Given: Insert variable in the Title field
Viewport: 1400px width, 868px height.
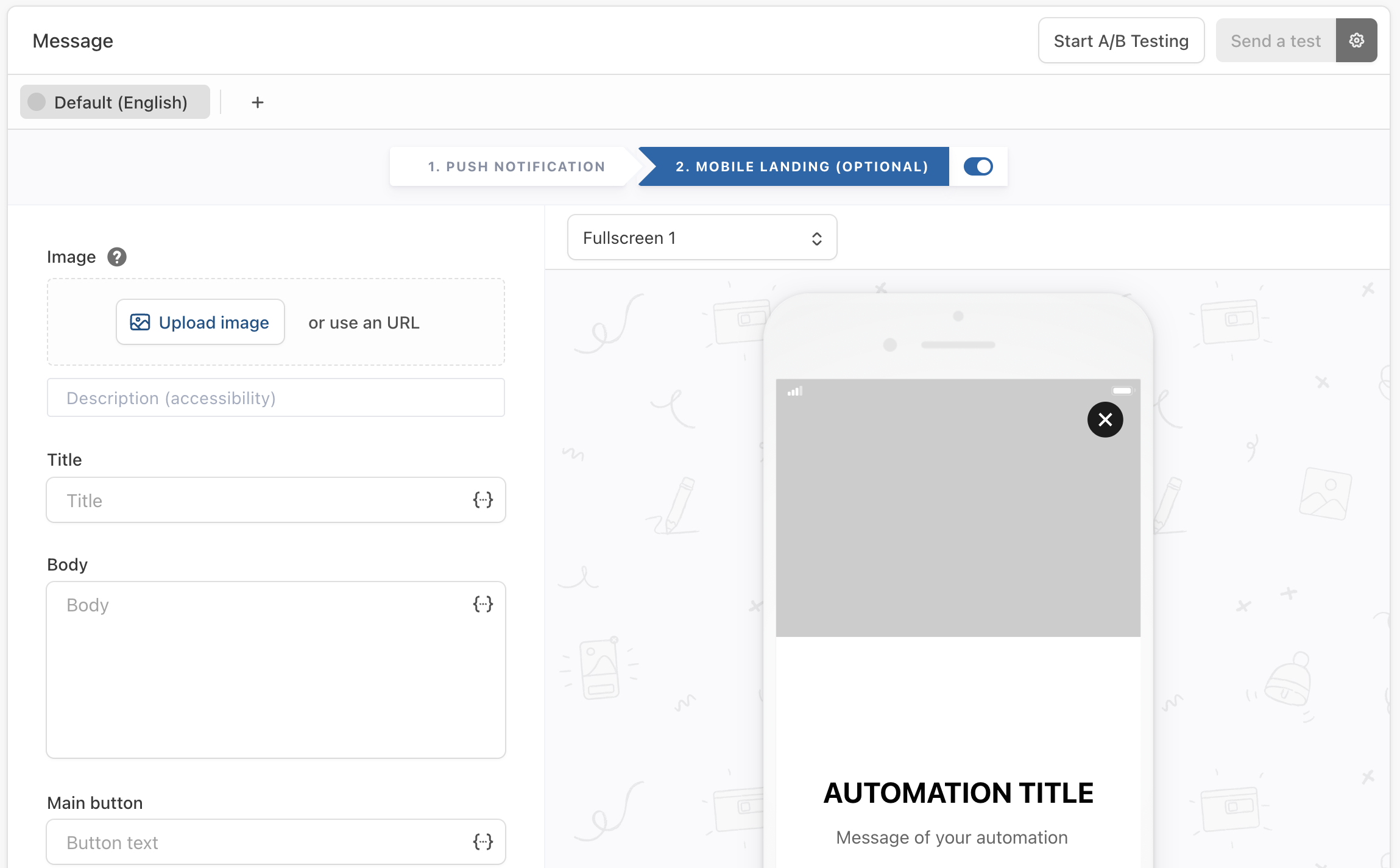Looking at the screenshot, I should pos(483,500).
